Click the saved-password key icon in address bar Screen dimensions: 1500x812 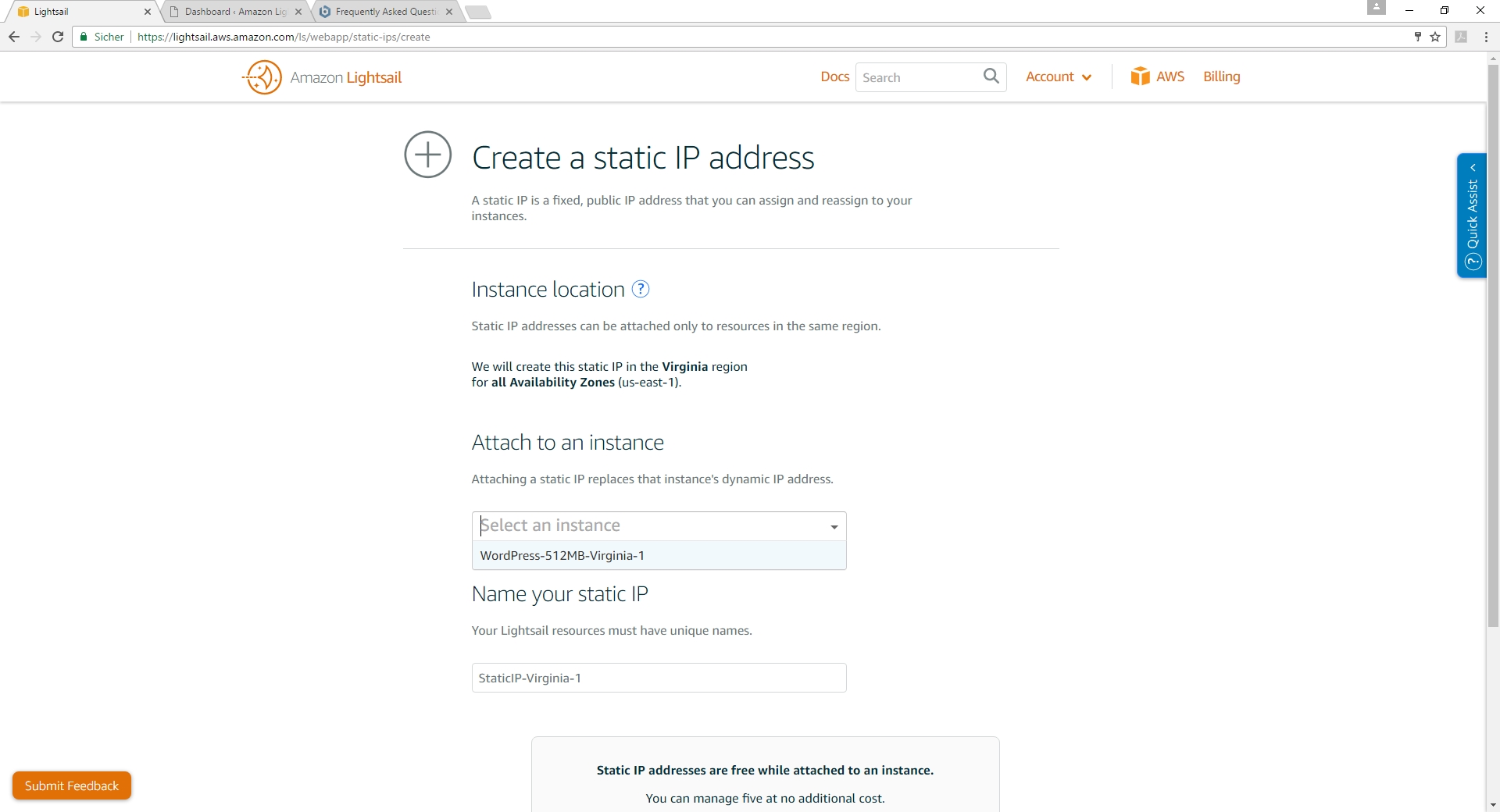(x=1418, y=37)
